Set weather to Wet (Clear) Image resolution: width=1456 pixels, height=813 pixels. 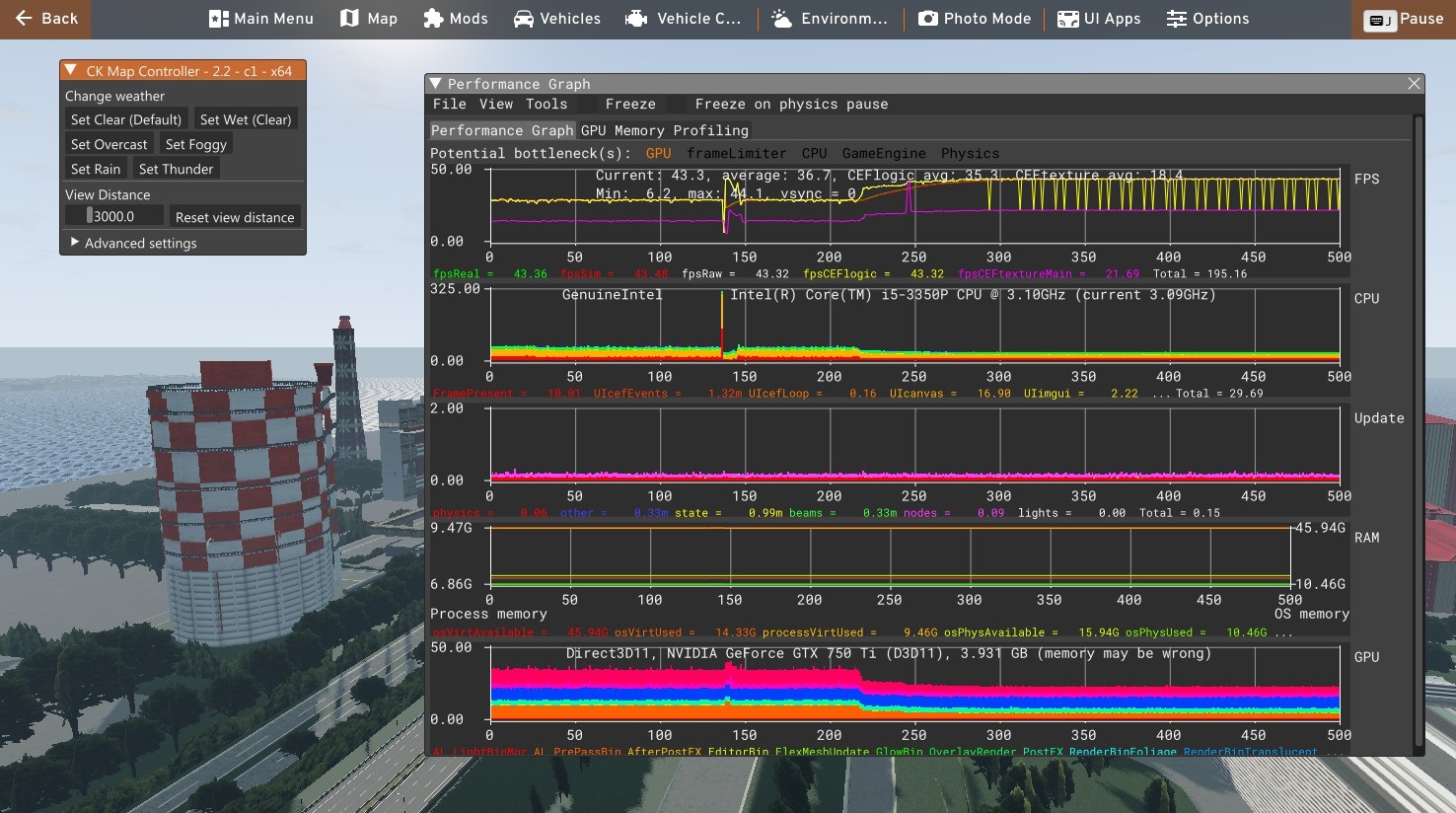pos(246,119)
